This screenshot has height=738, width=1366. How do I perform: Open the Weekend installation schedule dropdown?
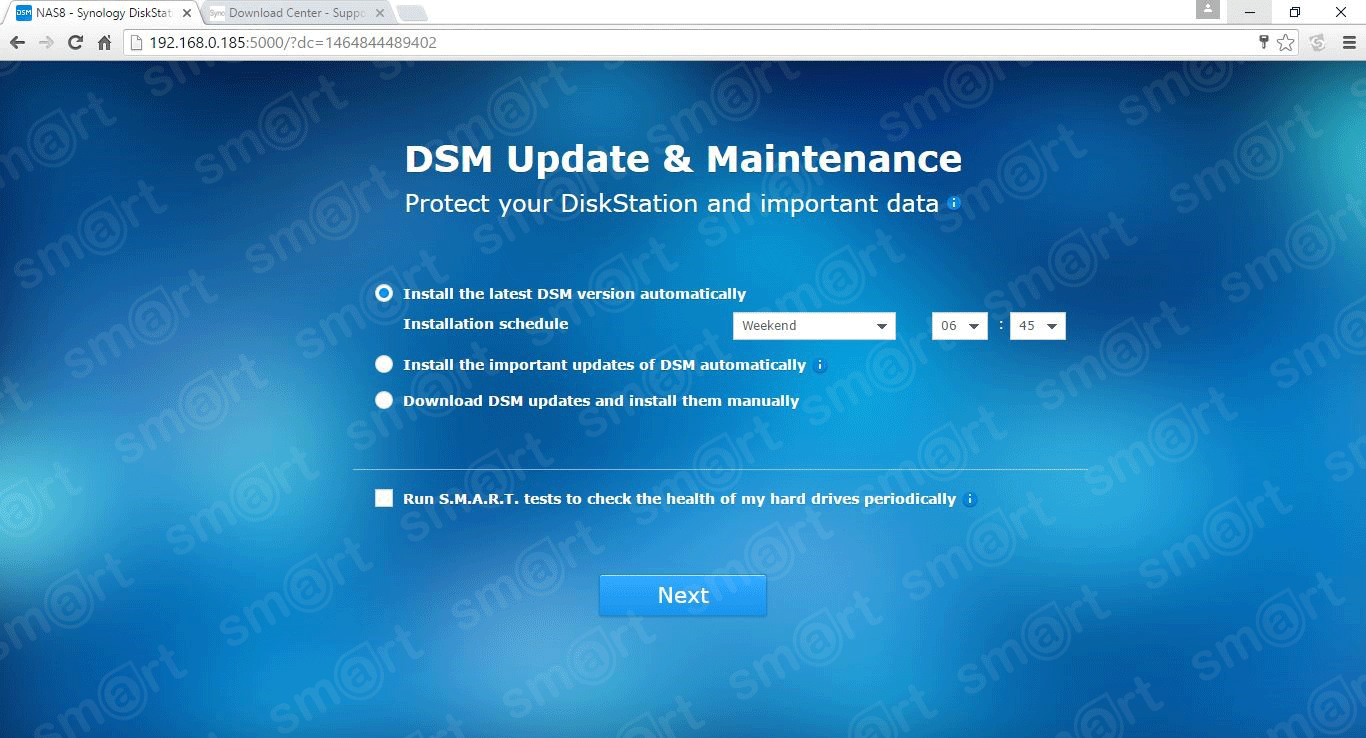coord(814,326)
